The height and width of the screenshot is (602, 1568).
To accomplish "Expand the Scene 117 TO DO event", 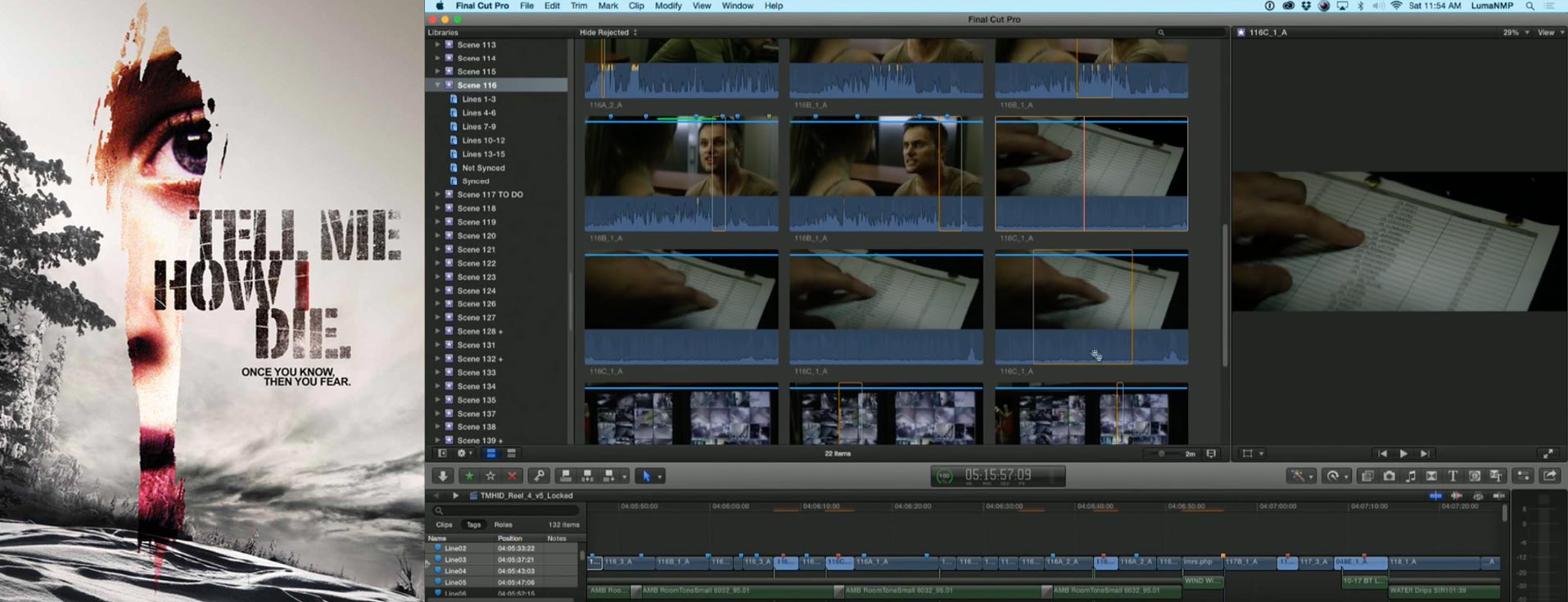I will click(437, 195).
